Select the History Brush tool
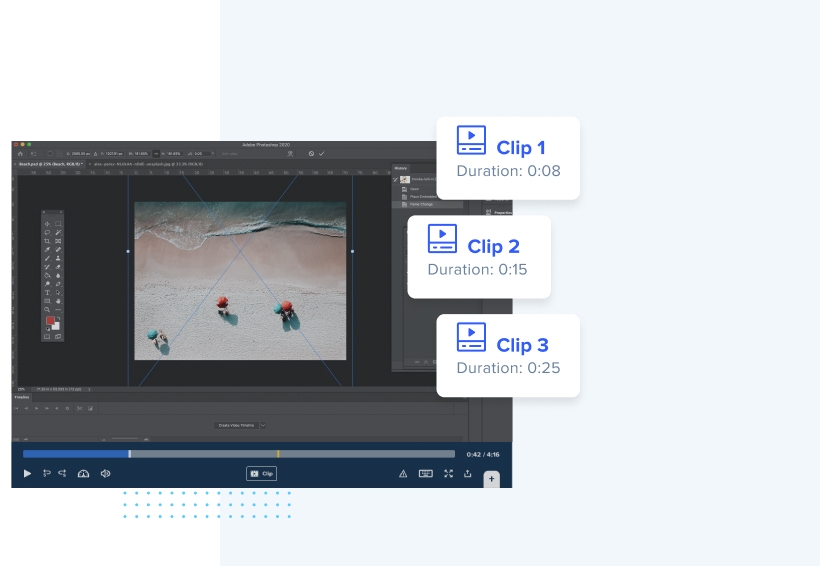The height and width of the screenshot is (566, 820). click(47, 267)
